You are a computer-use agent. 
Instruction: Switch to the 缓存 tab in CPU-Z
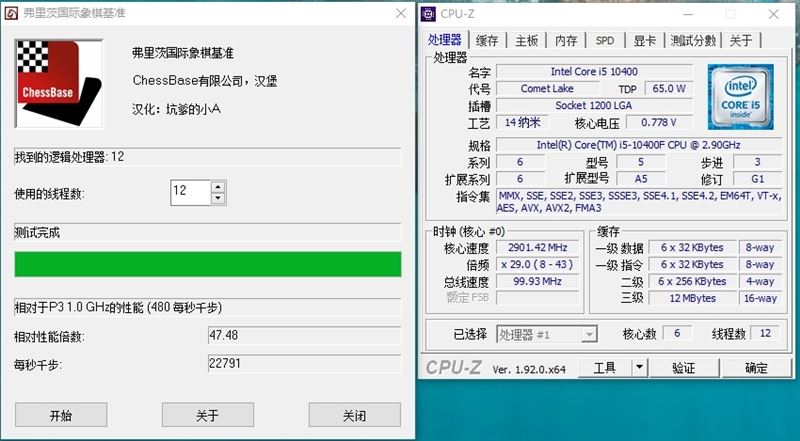tap(486, 40)
